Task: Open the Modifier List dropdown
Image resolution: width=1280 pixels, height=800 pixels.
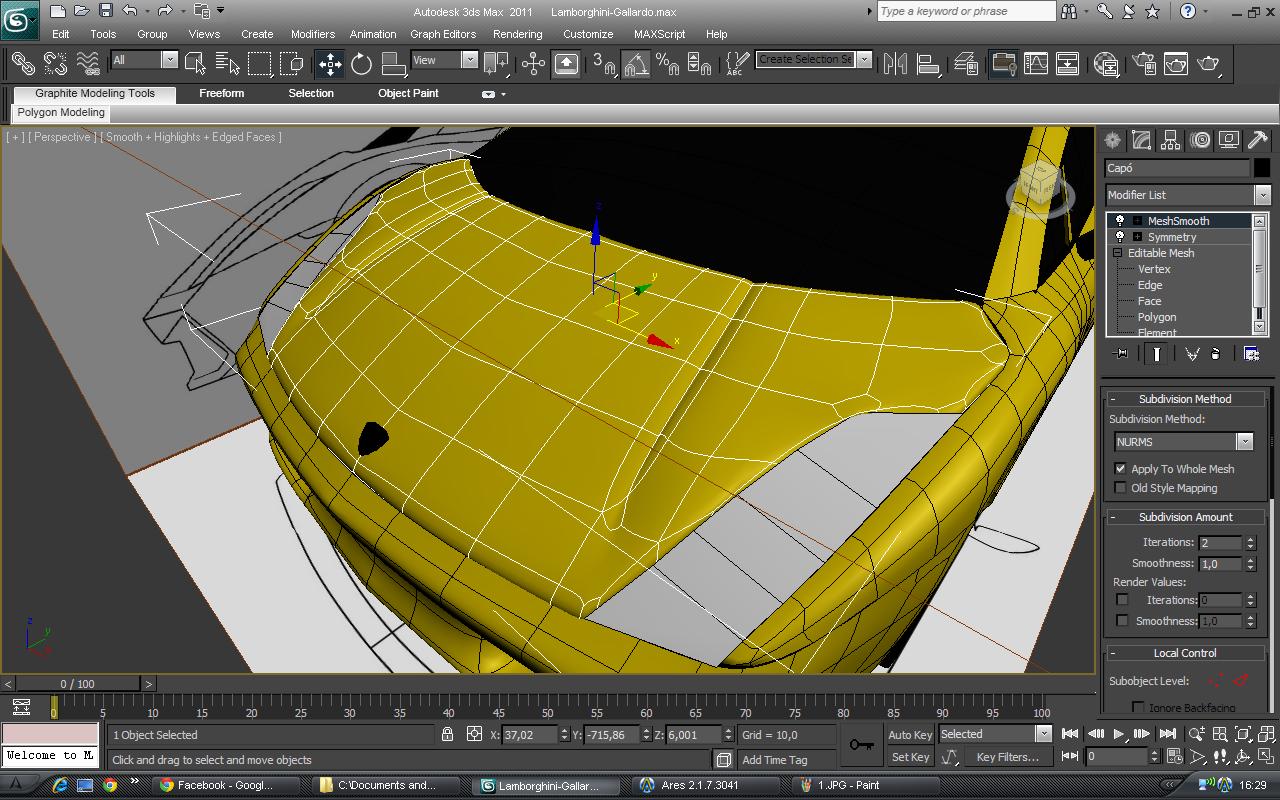Action: point(1262,195)
